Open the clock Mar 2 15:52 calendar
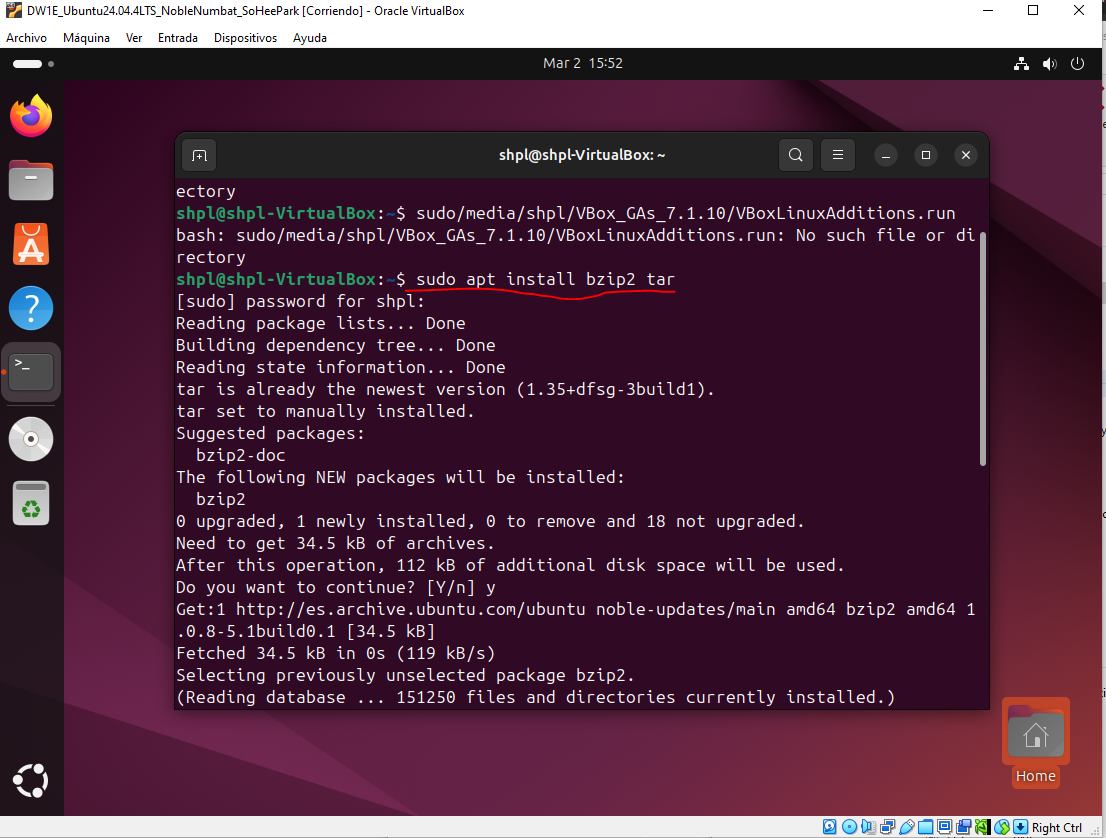Viewport: 1106px width, 838px height. coord(583,63)
